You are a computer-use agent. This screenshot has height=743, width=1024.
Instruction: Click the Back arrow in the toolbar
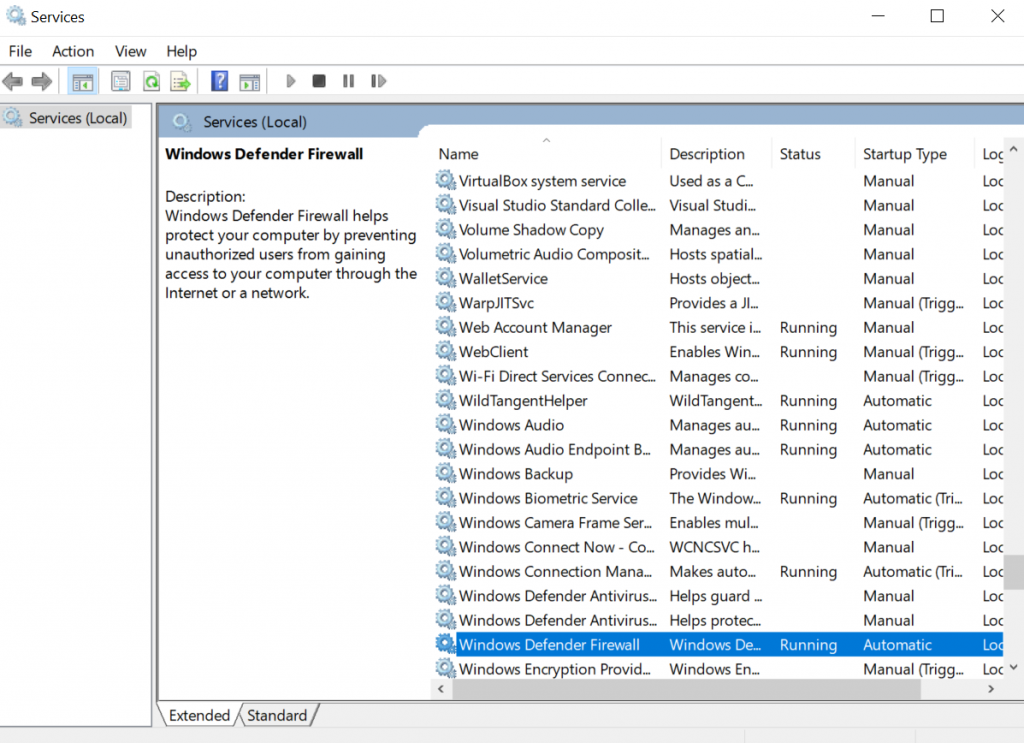click(12, 82)
